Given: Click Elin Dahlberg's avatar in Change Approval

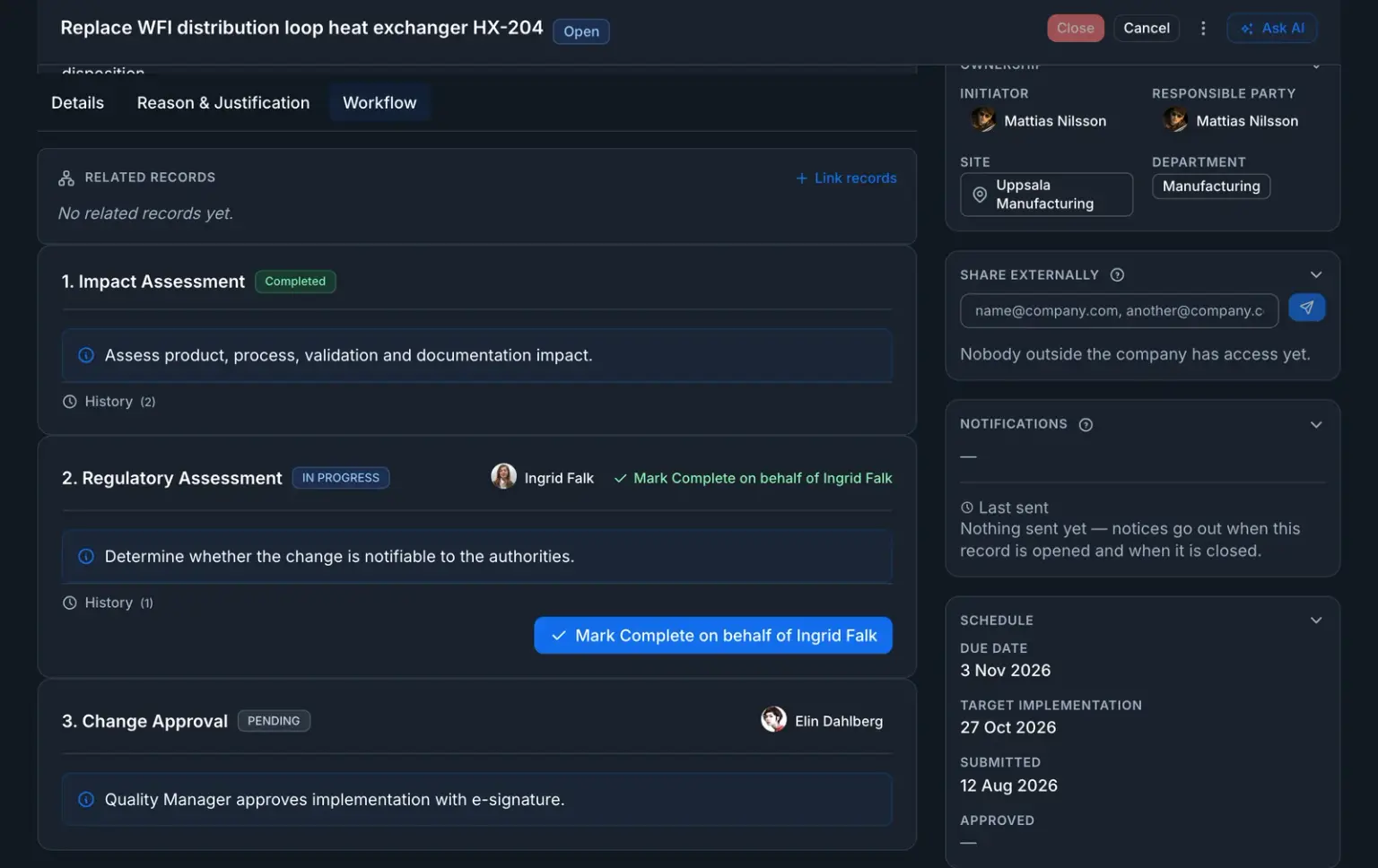Looking at the screenshot, I should 773,719.
